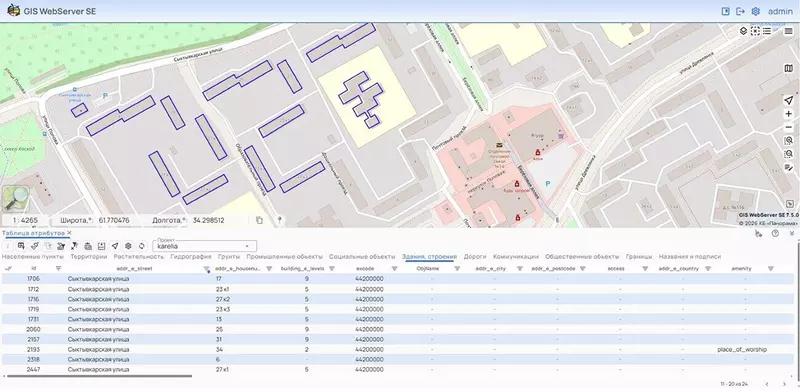
Task: Switch to Гидрография layer tab
Action: (191, 257)
